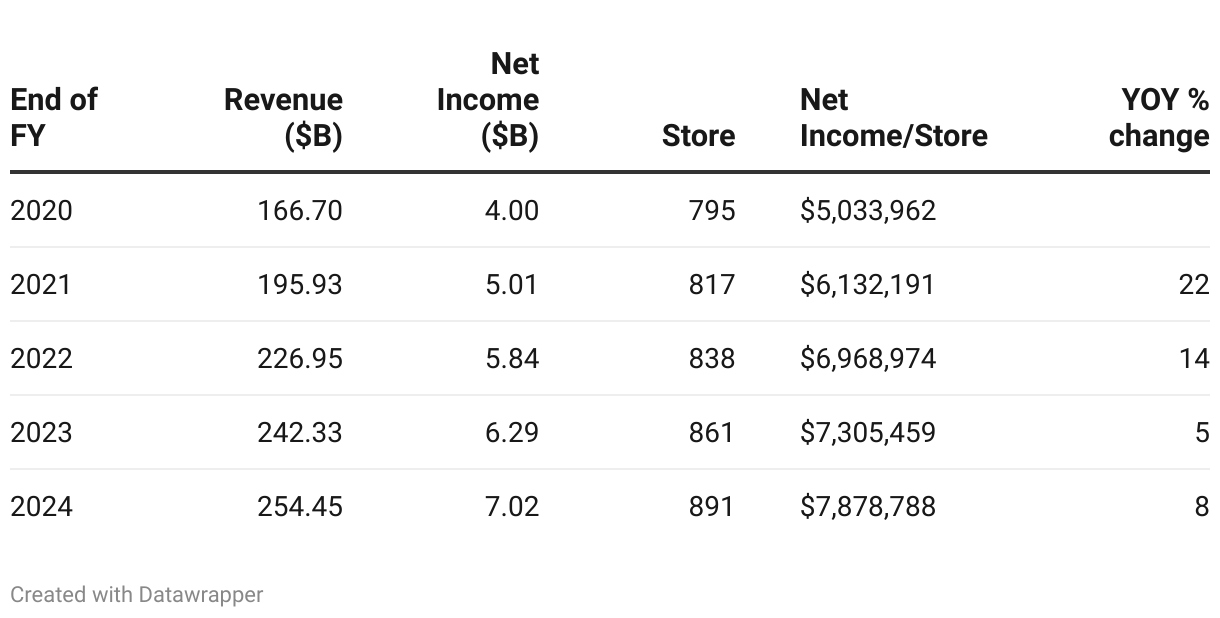Click the 'YOY % change' column header

point(1159,117)
